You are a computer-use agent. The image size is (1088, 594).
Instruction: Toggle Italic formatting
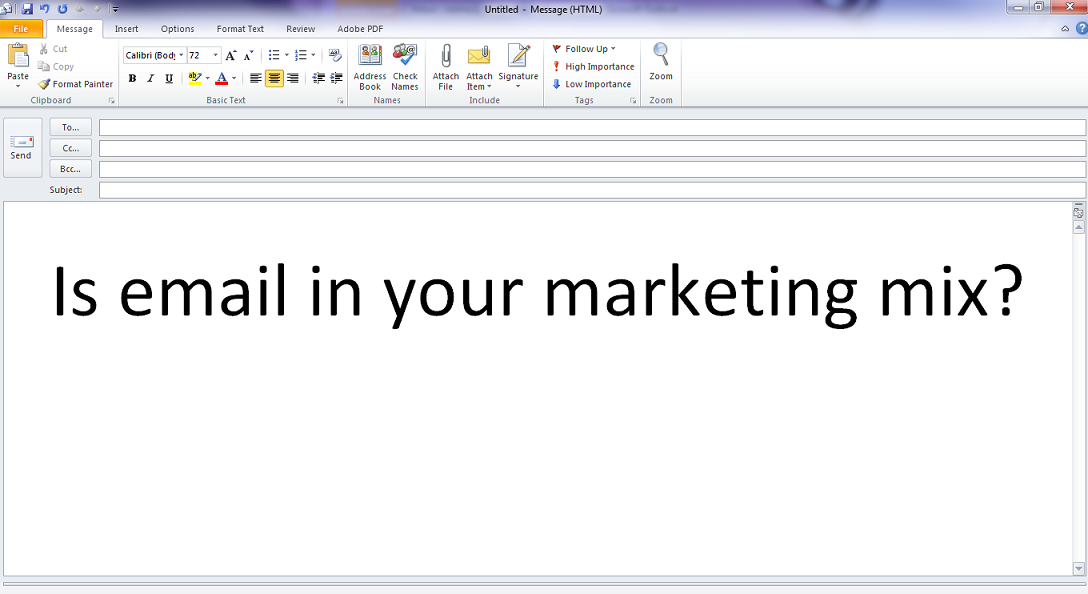point(150,79)
